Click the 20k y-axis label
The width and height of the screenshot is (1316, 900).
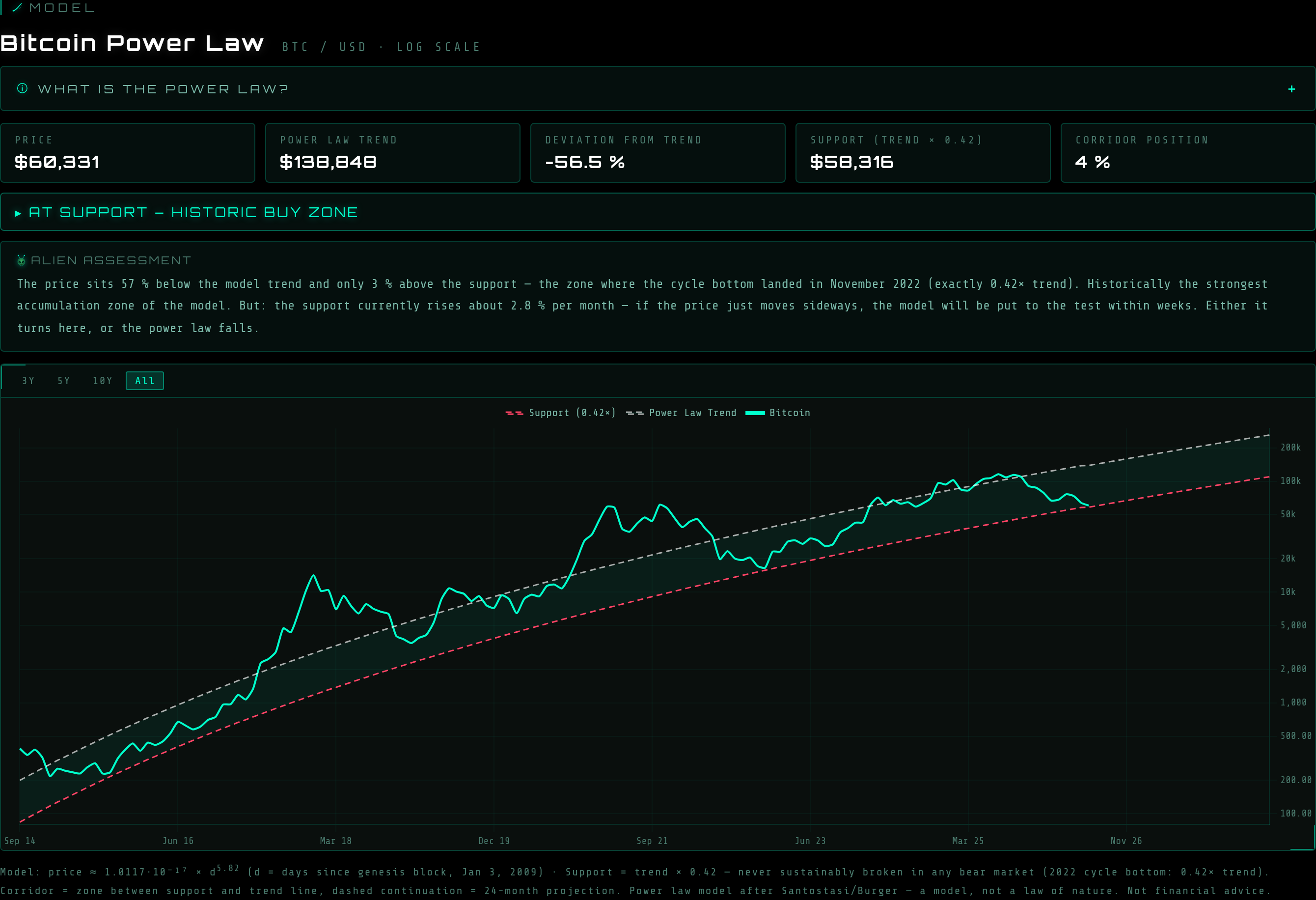tap(1288, 559)
